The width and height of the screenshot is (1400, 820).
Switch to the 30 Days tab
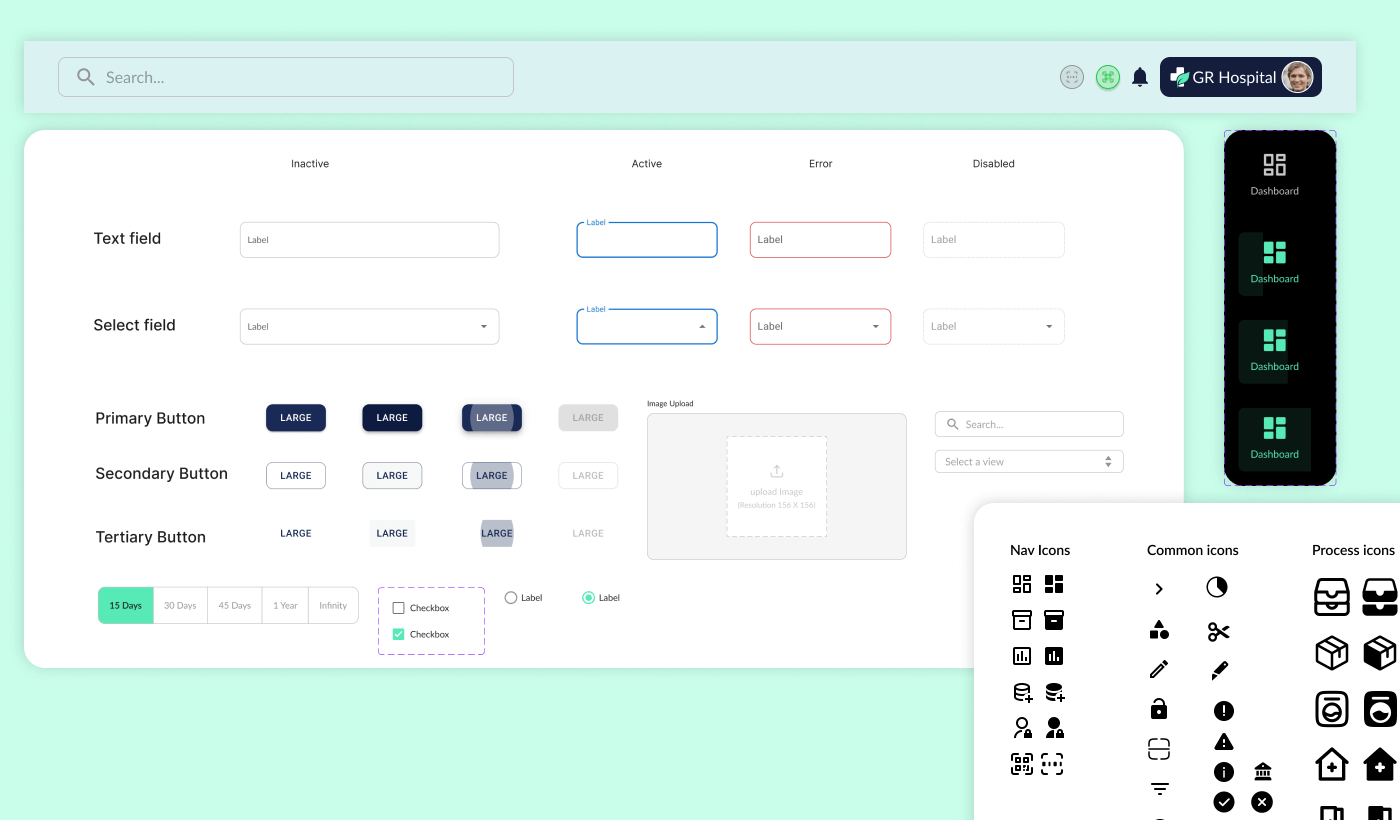coord(180,605)
